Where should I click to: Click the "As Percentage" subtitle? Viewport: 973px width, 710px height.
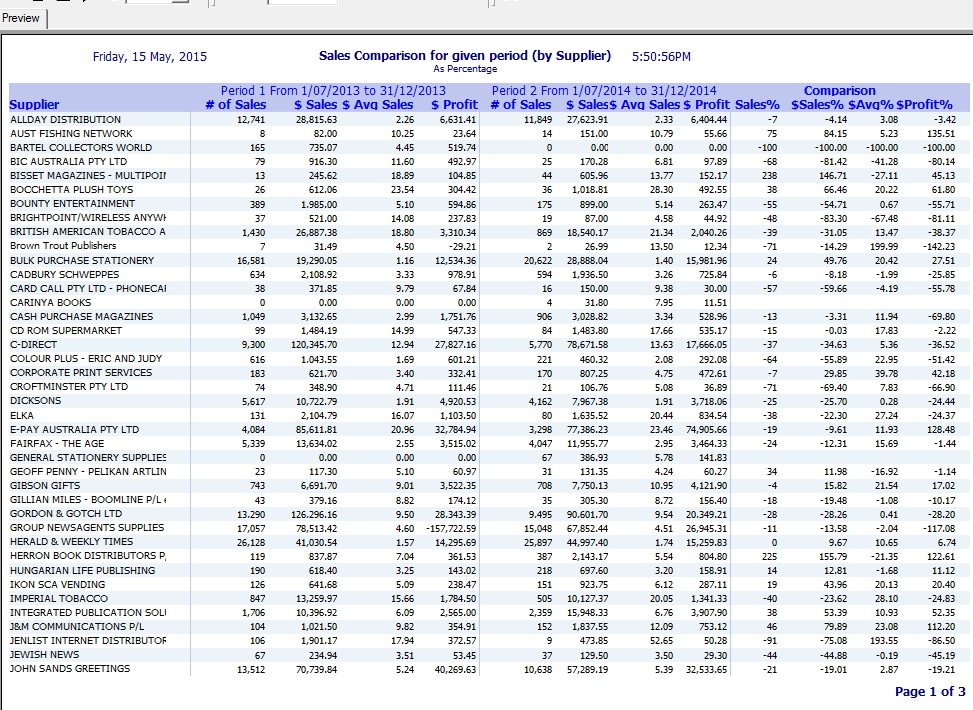pos(465,69)
